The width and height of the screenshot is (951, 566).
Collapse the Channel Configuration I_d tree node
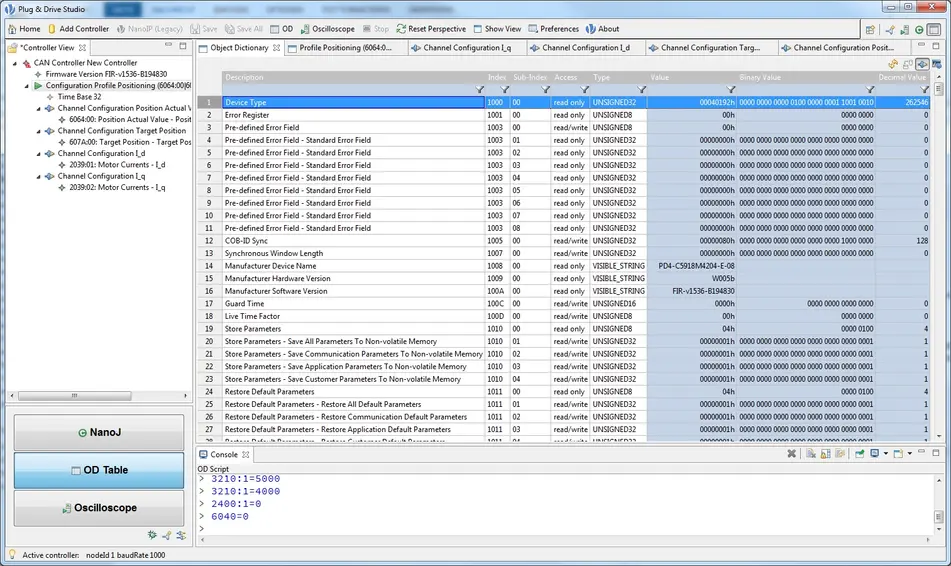click(38, 153)
